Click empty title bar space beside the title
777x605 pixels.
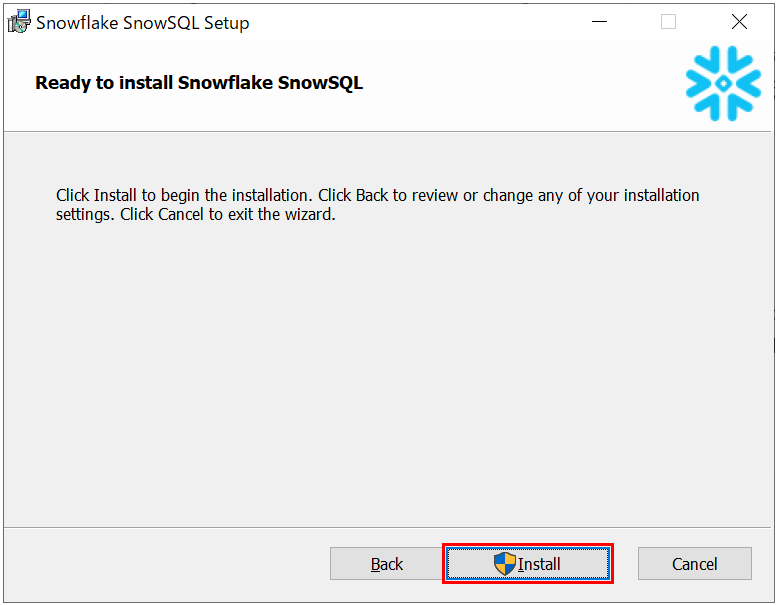tap(420, 22)
